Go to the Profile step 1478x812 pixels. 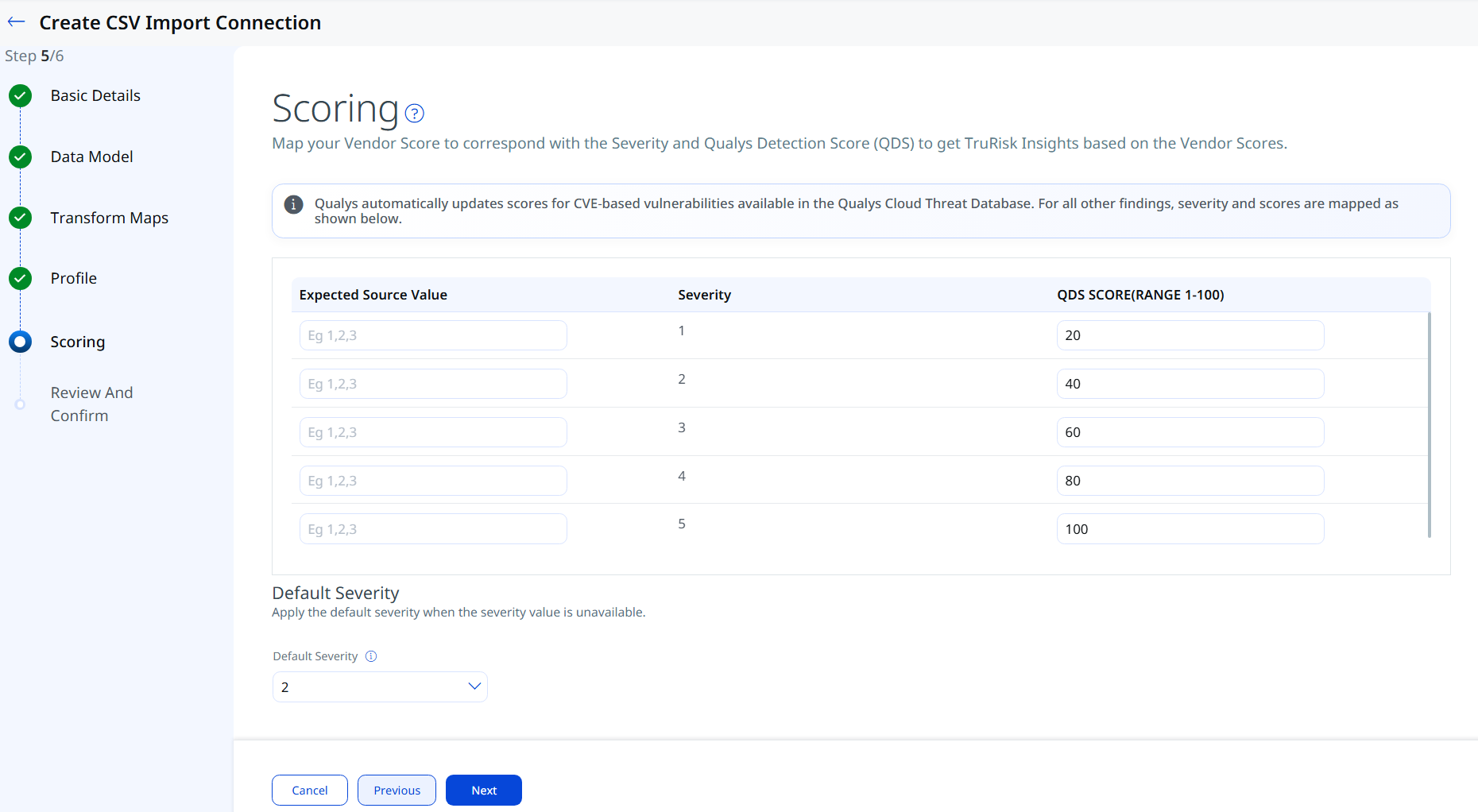tap(74, 278)
